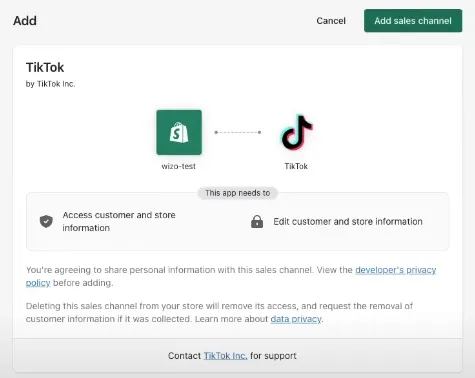The image size is (475, 378).
Task: Click 'Access customer and store information' text
Action: pos(119,221)
